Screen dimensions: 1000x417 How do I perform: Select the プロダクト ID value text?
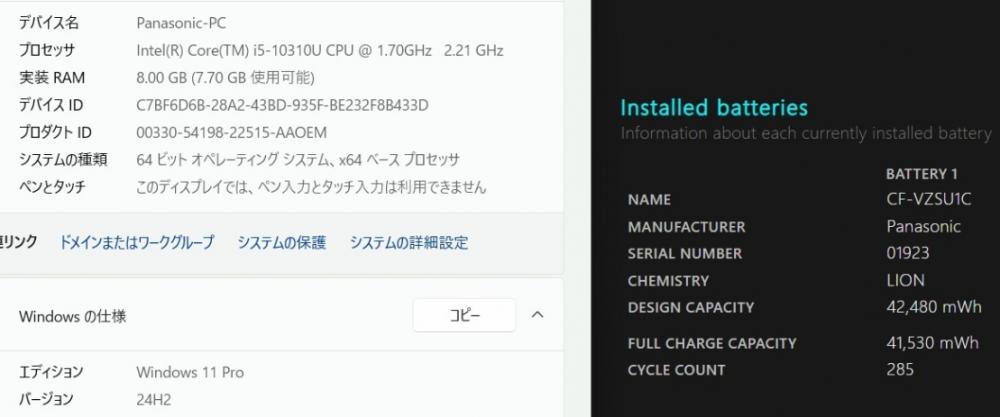pos(232,133)
